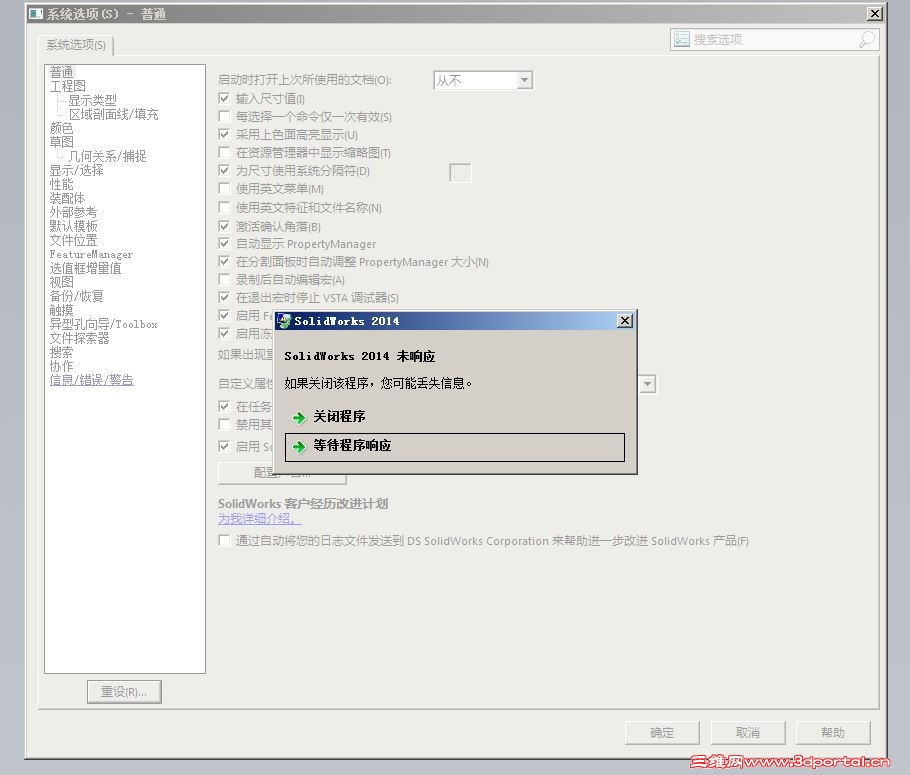Select 工程图 in options tree

coord(68,86)
